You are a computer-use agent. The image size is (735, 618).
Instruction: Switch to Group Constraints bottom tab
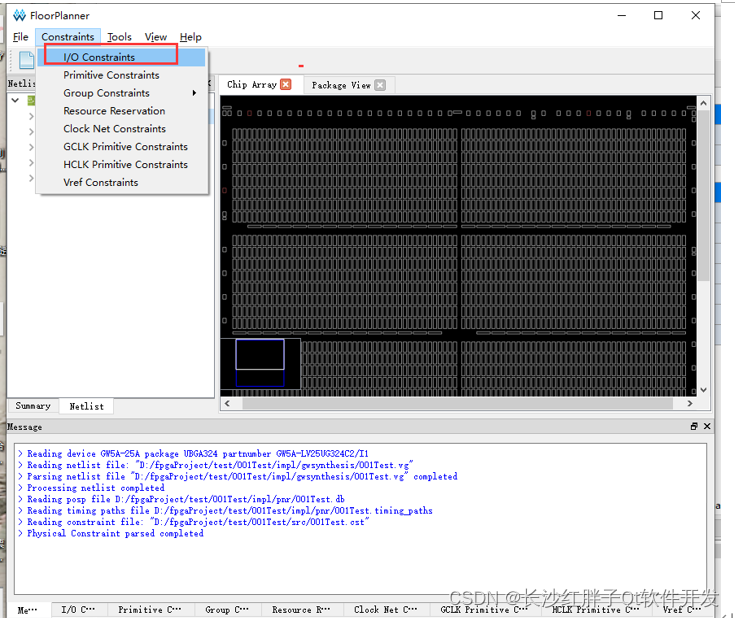click(x=227, y=610)
